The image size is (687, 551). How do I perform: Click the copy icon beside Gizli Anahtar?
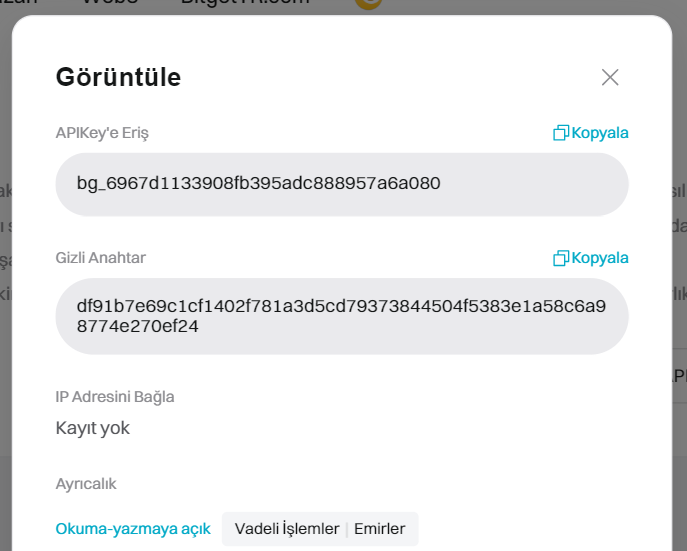pyautogui.click(x=561, y=258)
